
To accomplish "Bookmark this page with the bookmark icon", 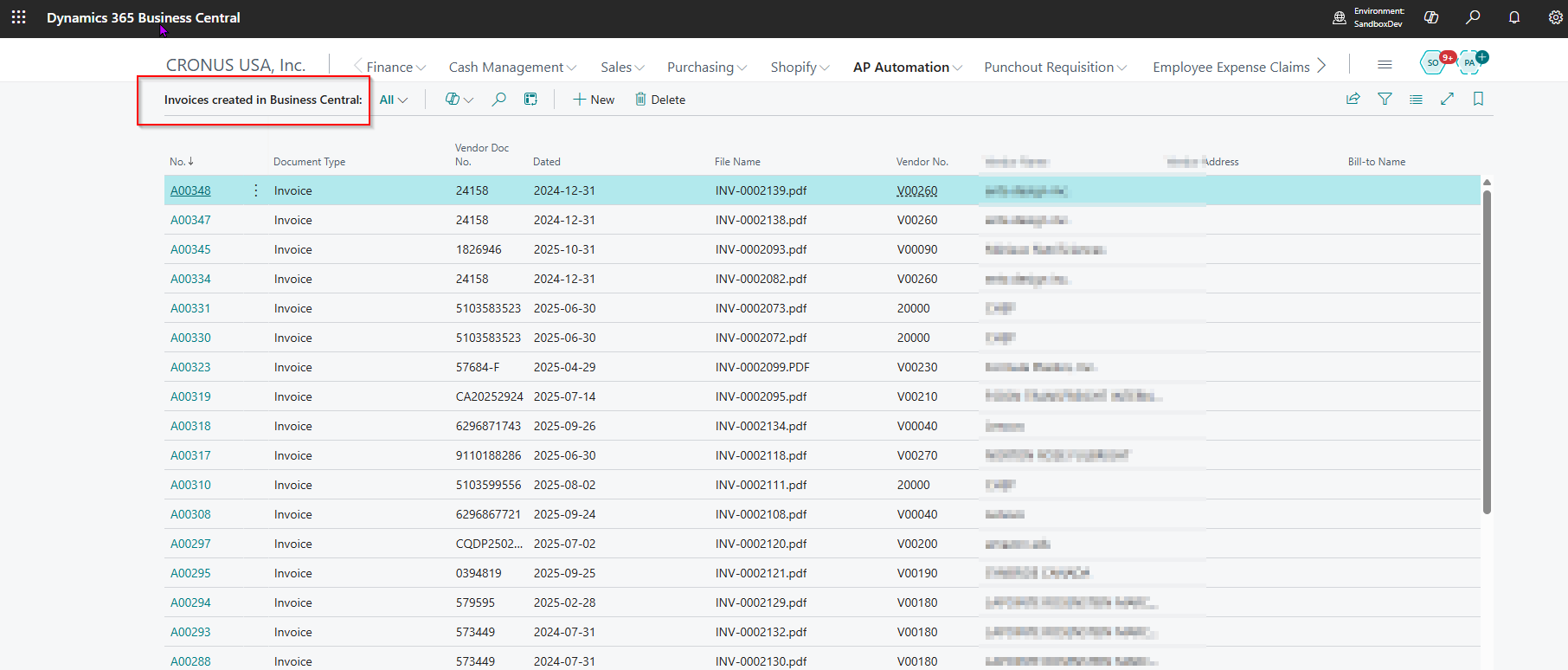I will [1478, 100].
